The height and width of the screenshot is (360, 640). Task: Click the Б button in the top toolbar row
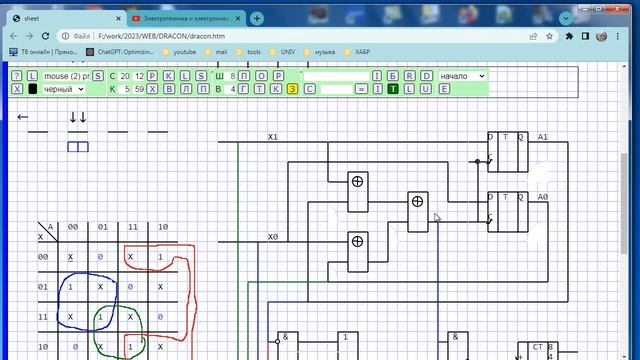393,76
